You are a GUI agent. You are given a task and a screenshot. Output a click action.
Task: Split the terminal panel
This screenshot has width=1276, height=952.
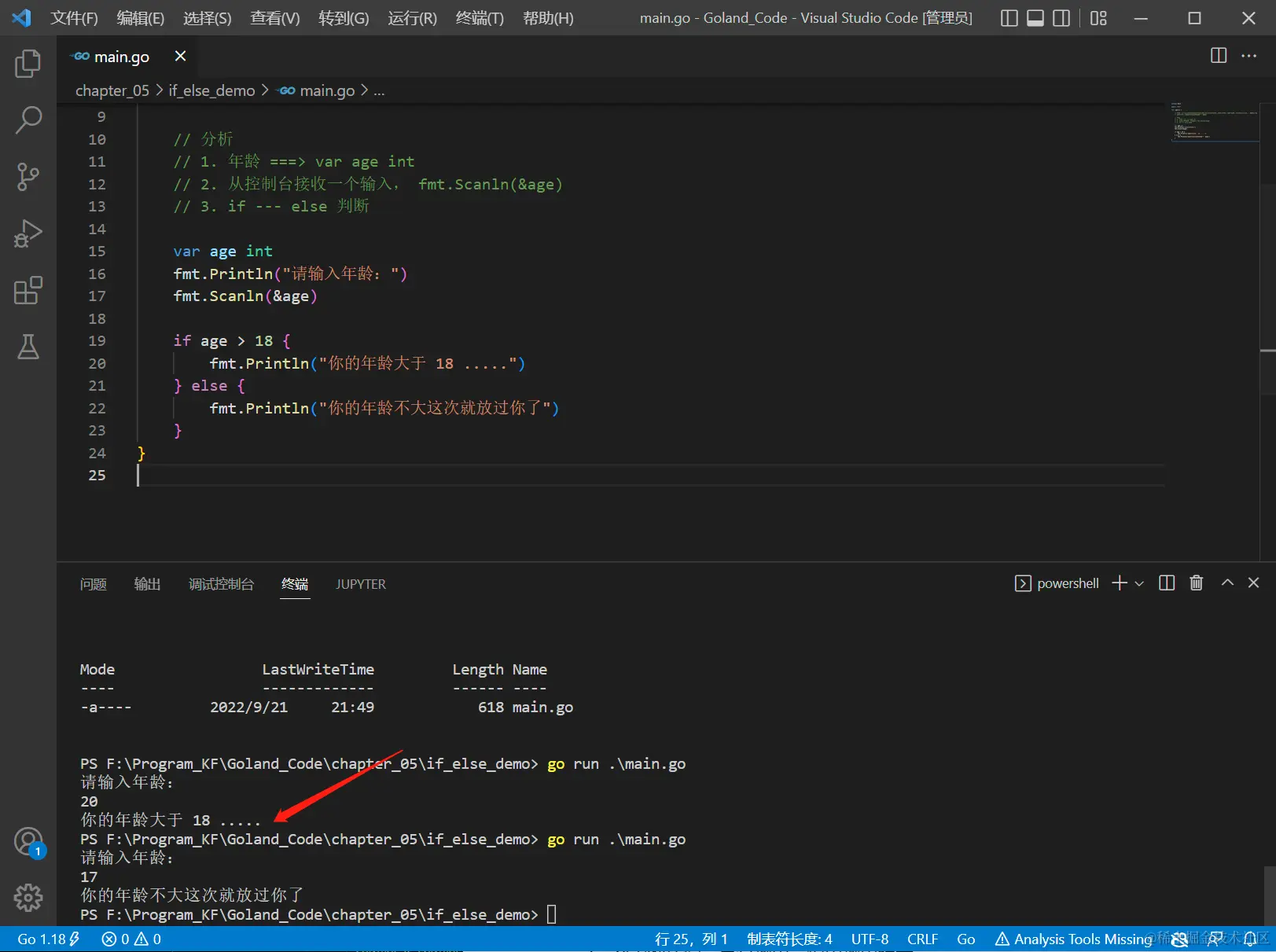pyautogui.click(x=1167, y=583)
